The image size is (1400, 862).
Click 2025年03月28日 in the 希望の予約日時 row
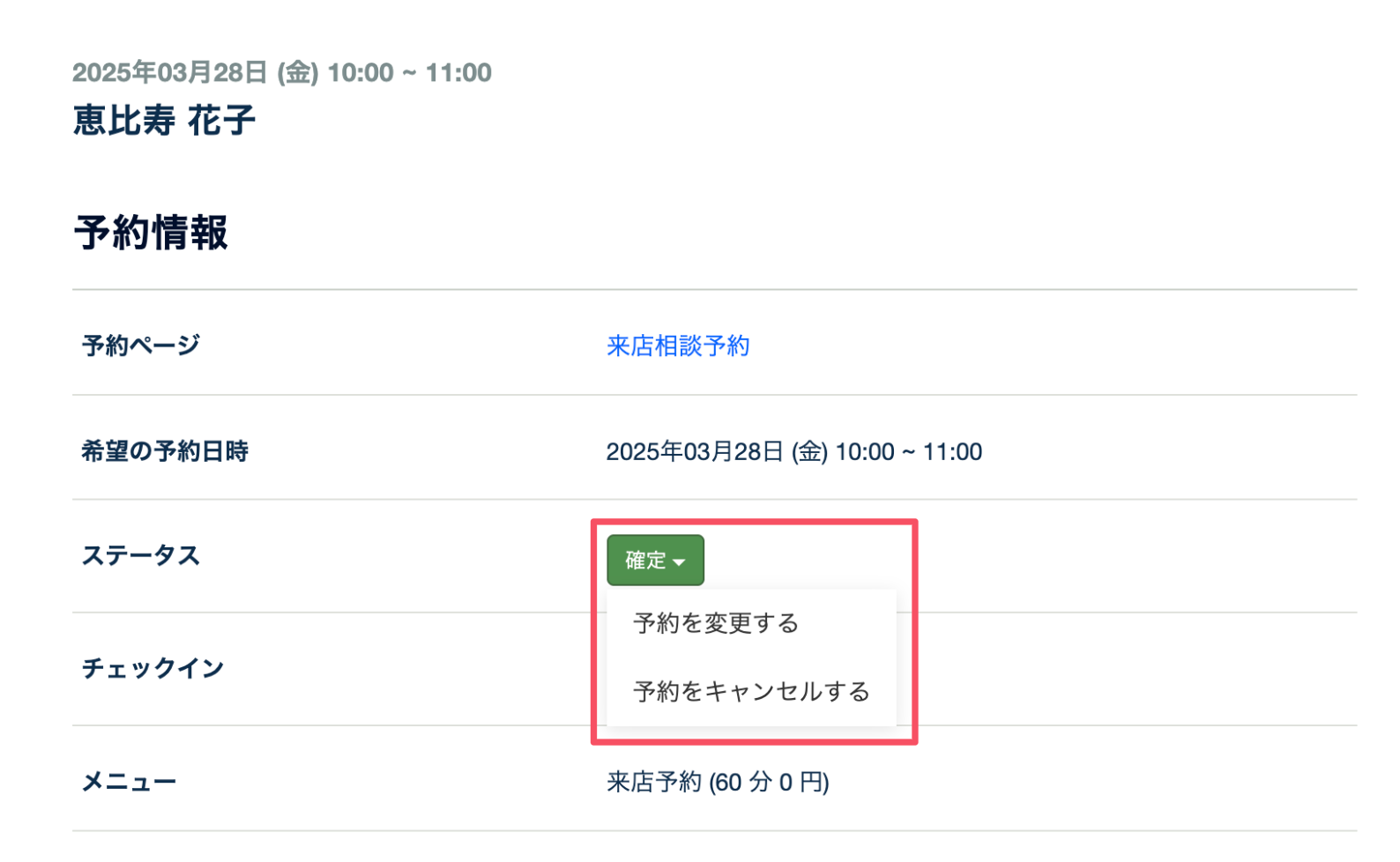coord(695,452)
